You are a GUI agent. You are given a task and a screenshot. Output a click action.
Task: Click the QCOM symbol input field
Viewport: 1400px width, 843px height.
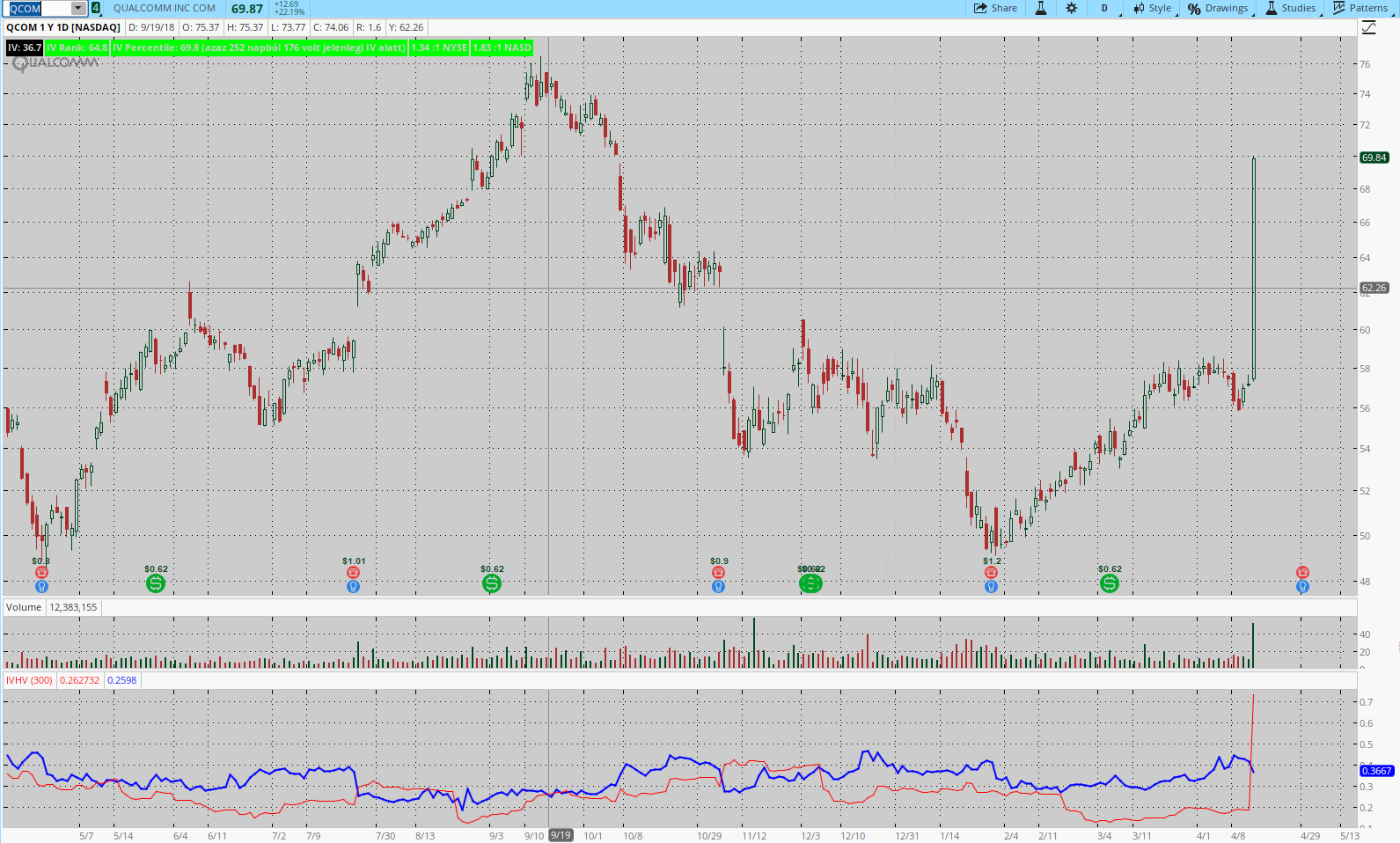[40, 9]
